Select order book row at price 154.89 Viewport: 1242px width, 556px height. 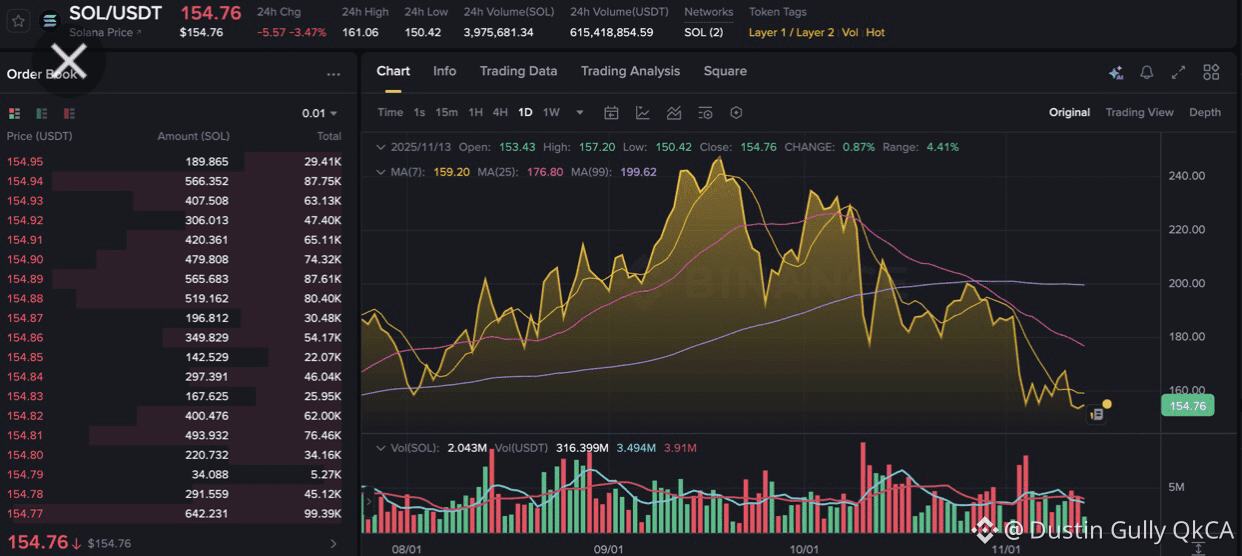[x=174, y=279]
